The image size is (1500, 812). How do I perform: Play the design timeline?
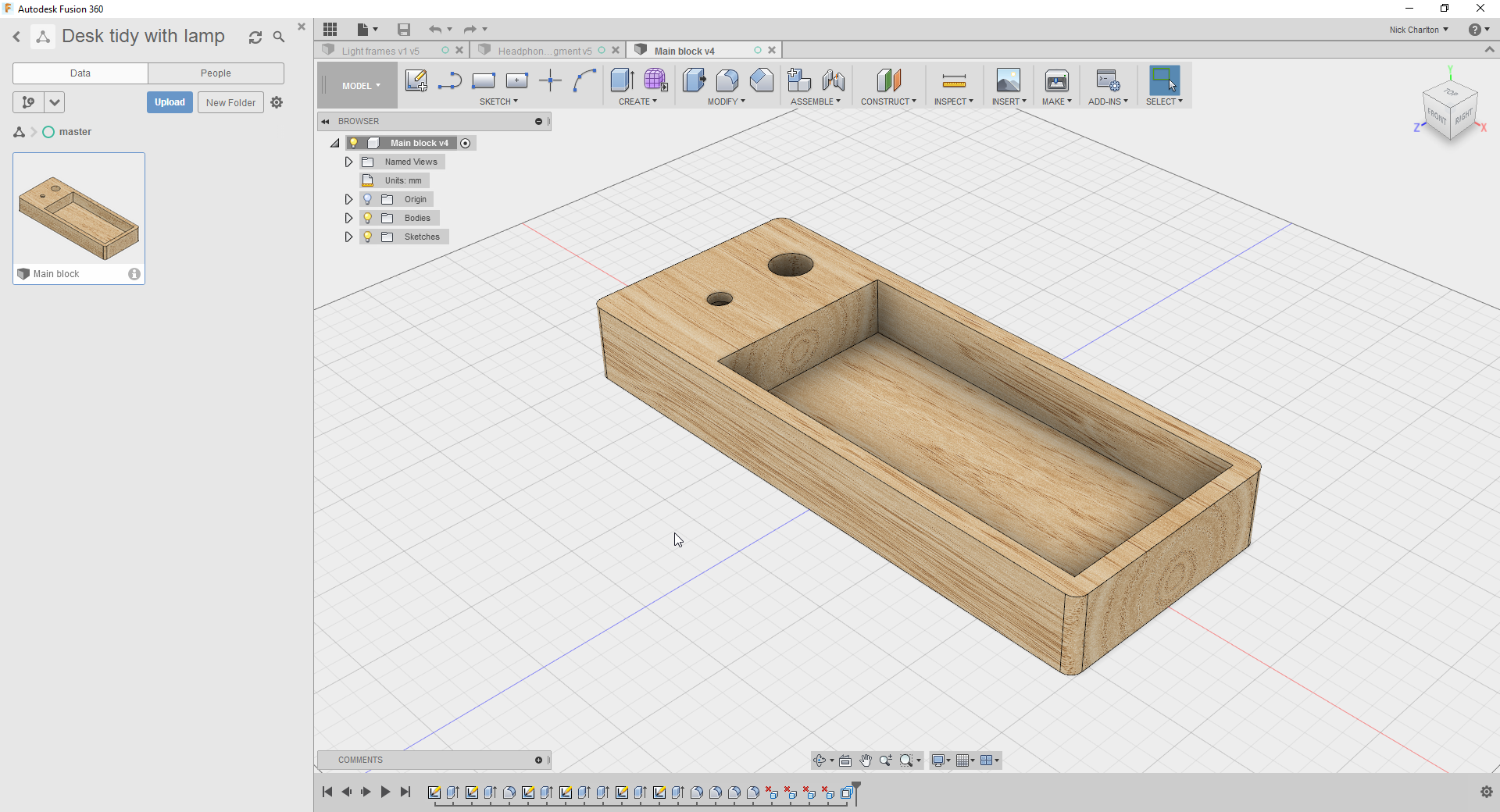point(385,792)
